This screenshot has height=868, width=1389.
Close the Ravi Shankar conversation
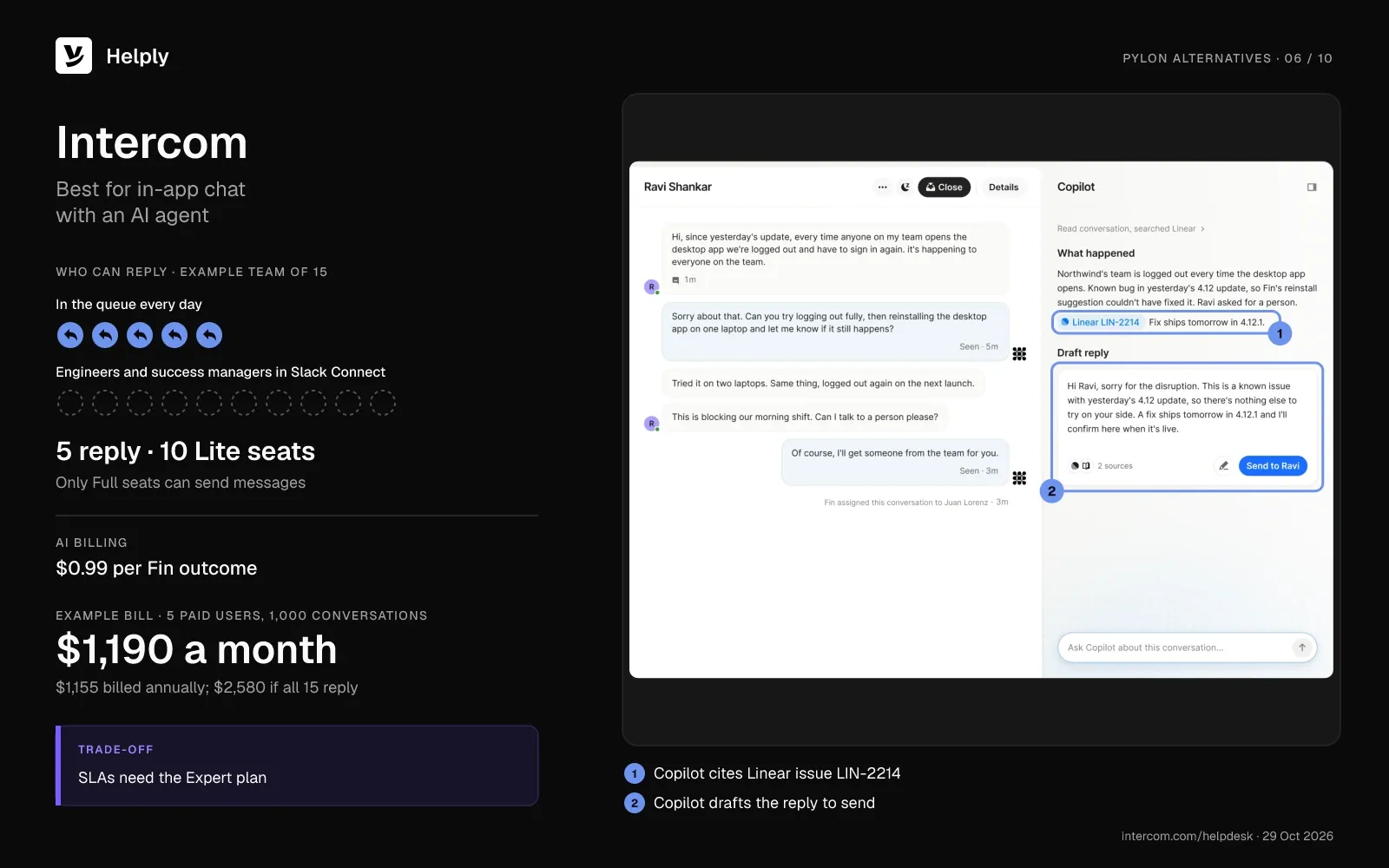pyautogui.click(x=944, y=187)
